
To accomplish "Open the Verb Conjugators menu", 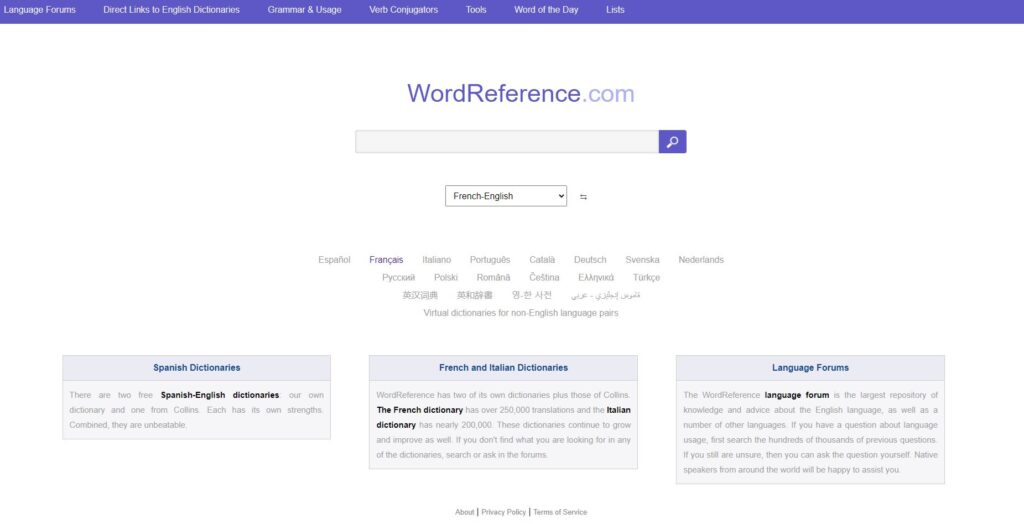I will pos(403,10).
